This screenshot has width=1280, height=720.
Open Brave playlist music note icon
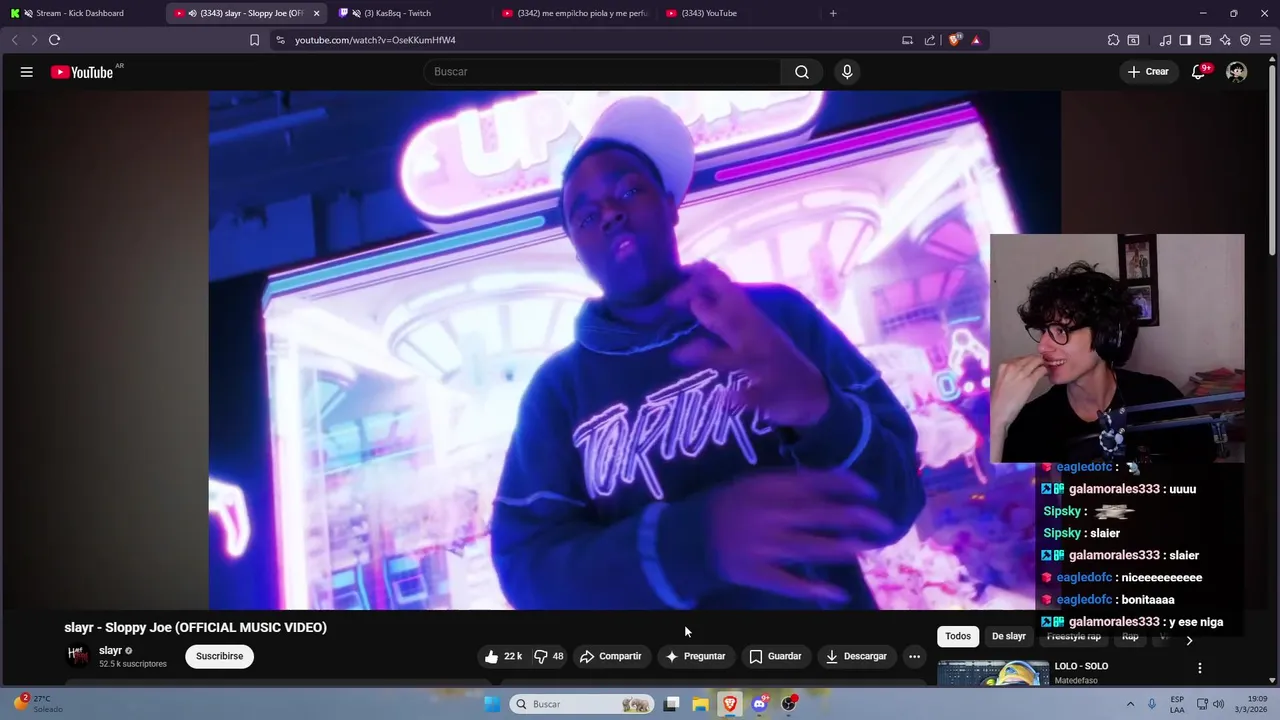pos(1165,40)
